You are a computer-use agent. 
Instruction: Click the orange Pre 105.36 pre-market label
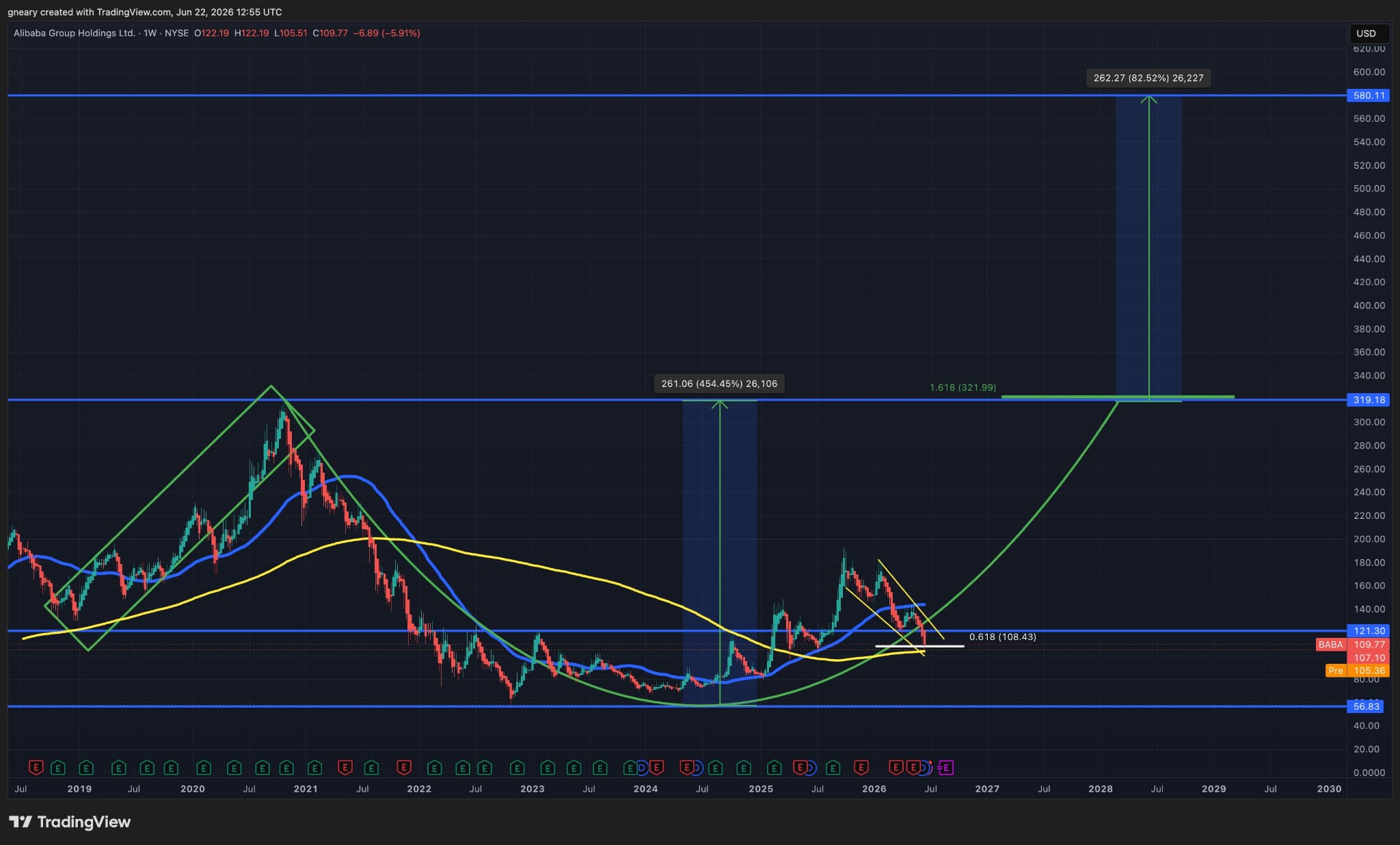(1357, 671)
